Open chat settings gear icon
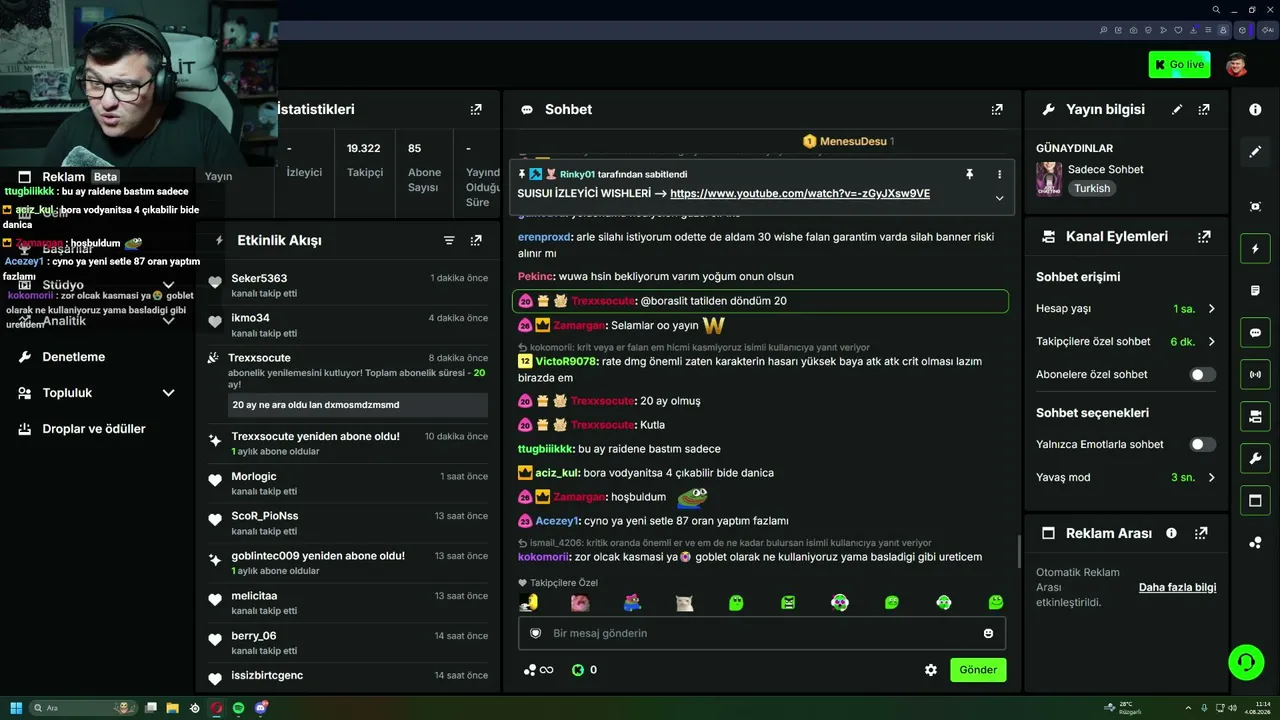Viewport: 1280px width, 720px height. [931, 670]
